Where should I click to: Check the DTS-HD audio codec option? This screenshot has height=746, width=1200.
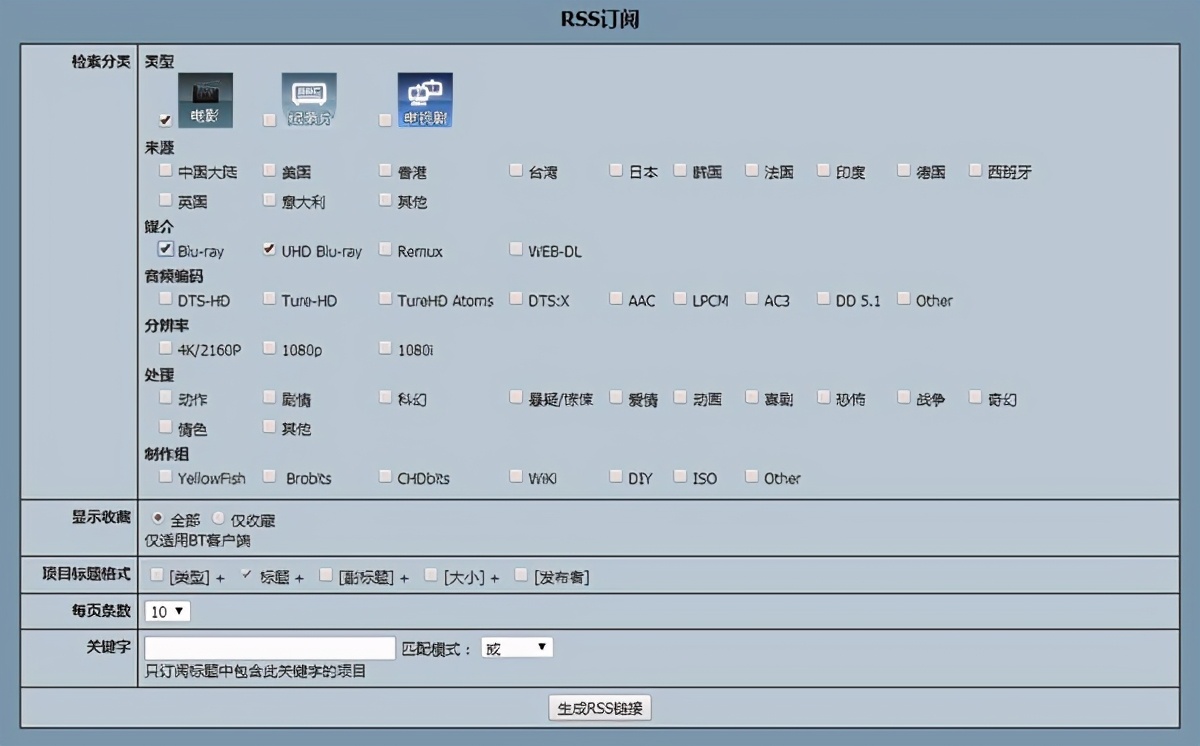(165, 298)
